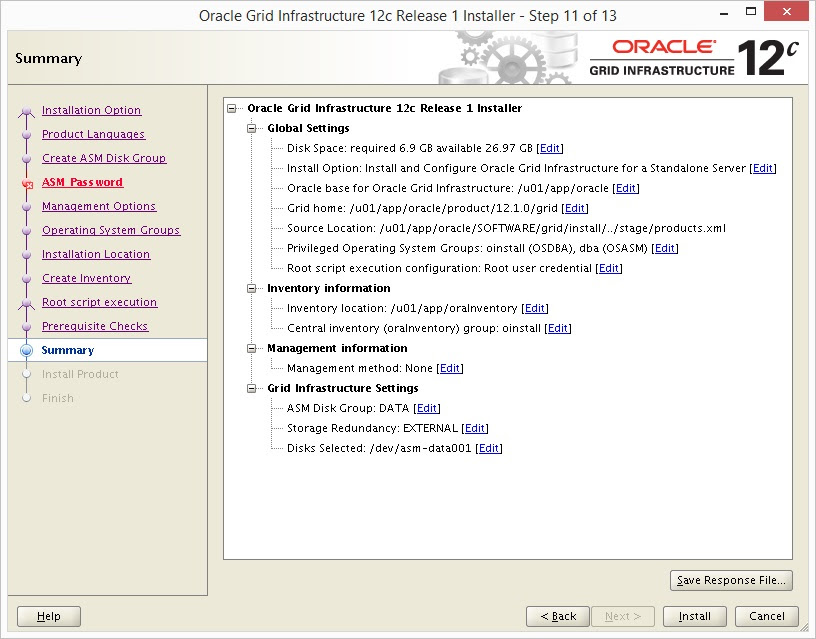Collapse the Grid Infrastructure Settings section

pyautogui.click(x=251, y=388)
